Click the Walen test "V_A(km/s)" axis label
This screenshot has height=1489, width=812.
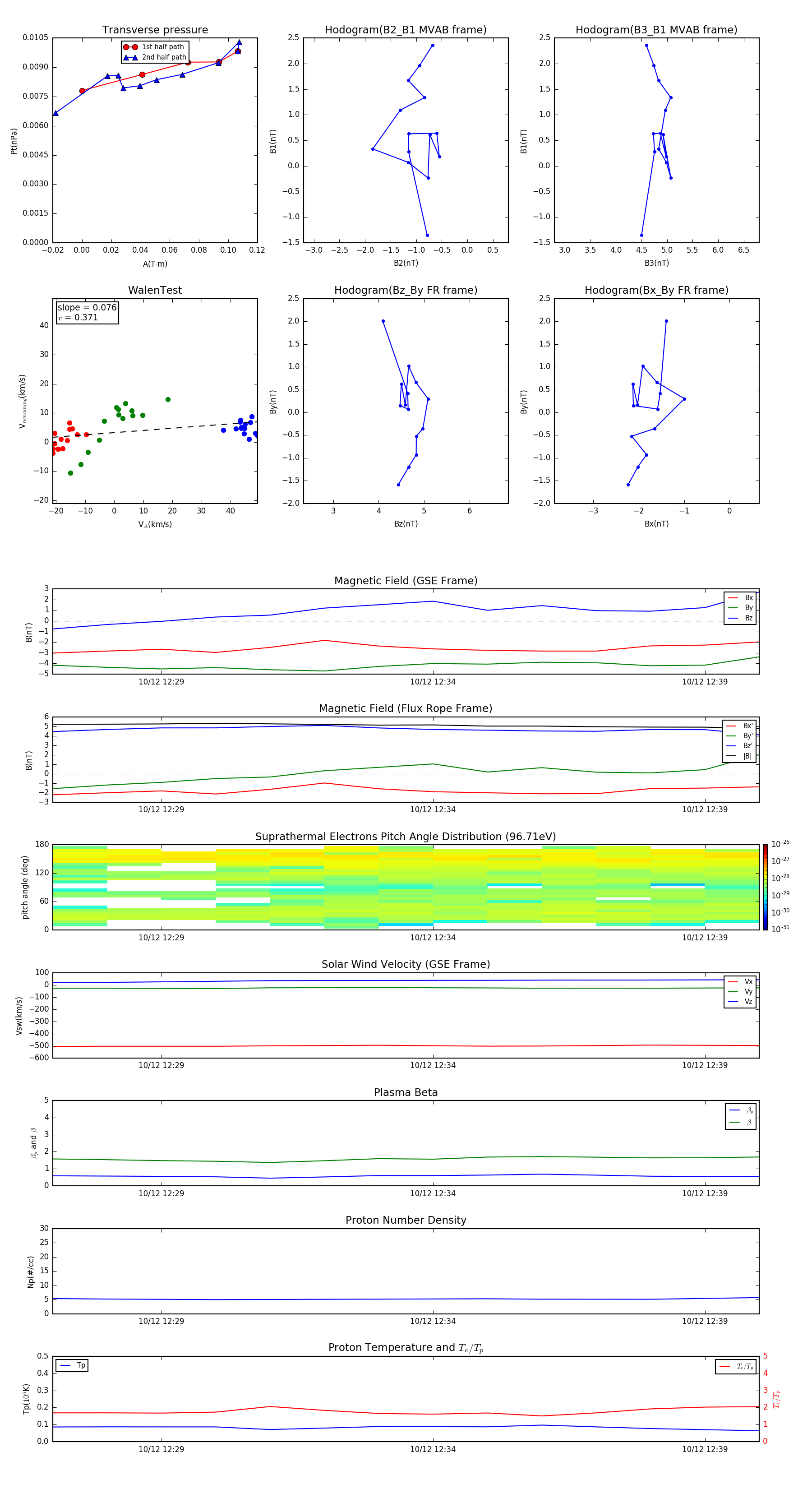pyautogui.click(x=155, y=524)
